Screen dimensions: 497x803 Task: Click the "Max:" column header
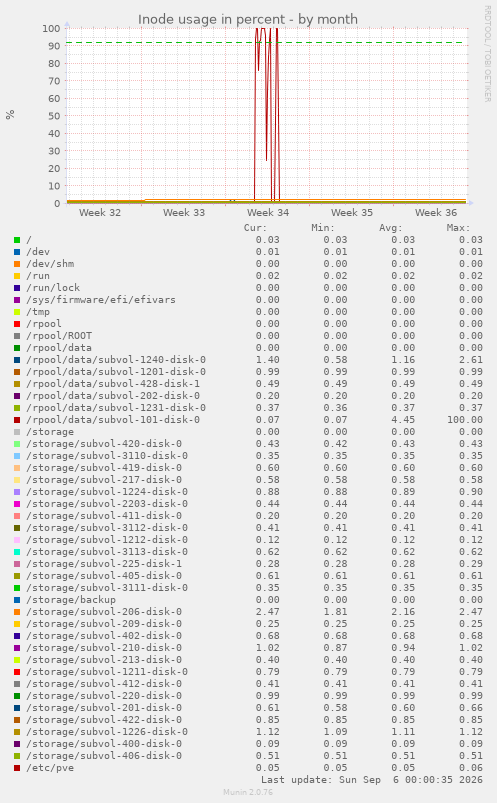pos(458,228)
